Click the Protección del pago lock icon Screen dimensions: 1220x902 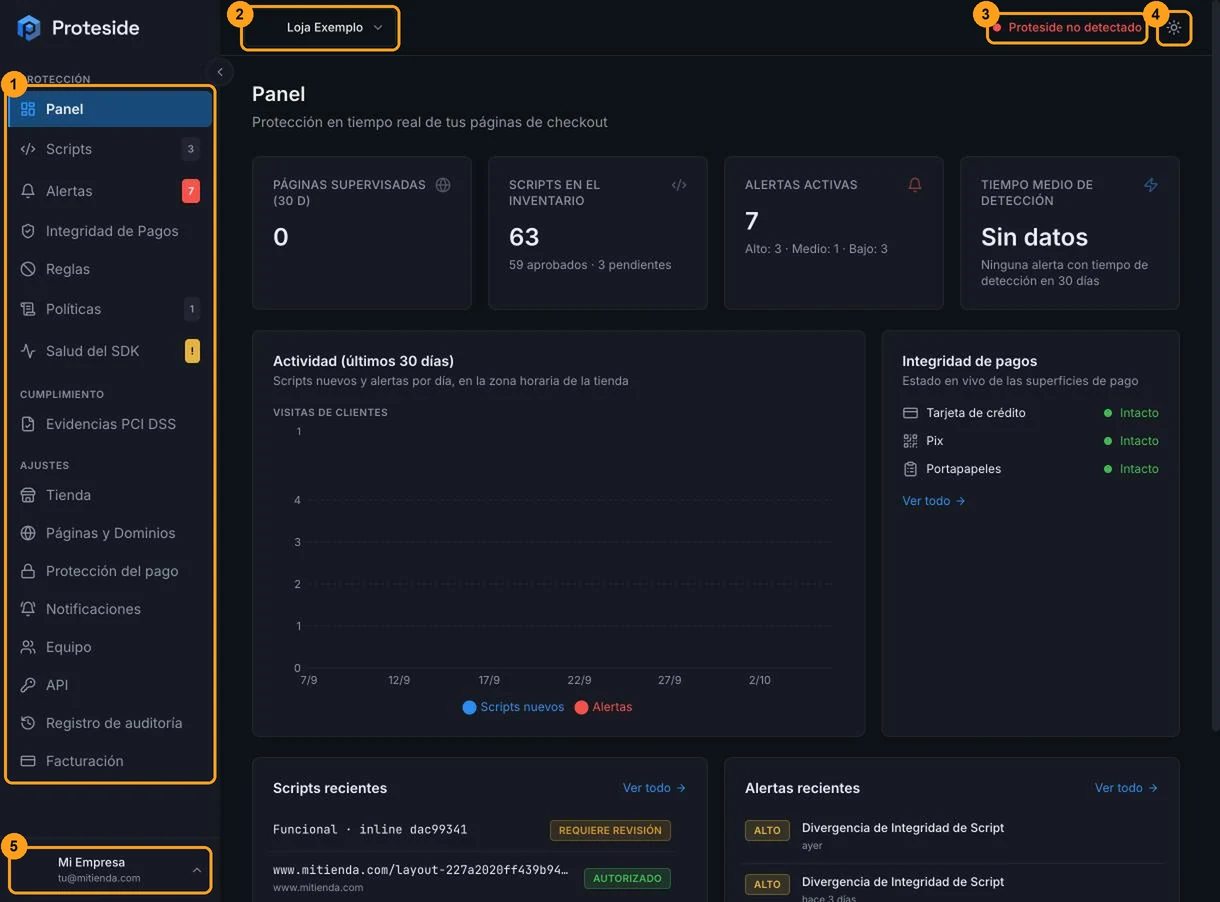pos(28,571)
